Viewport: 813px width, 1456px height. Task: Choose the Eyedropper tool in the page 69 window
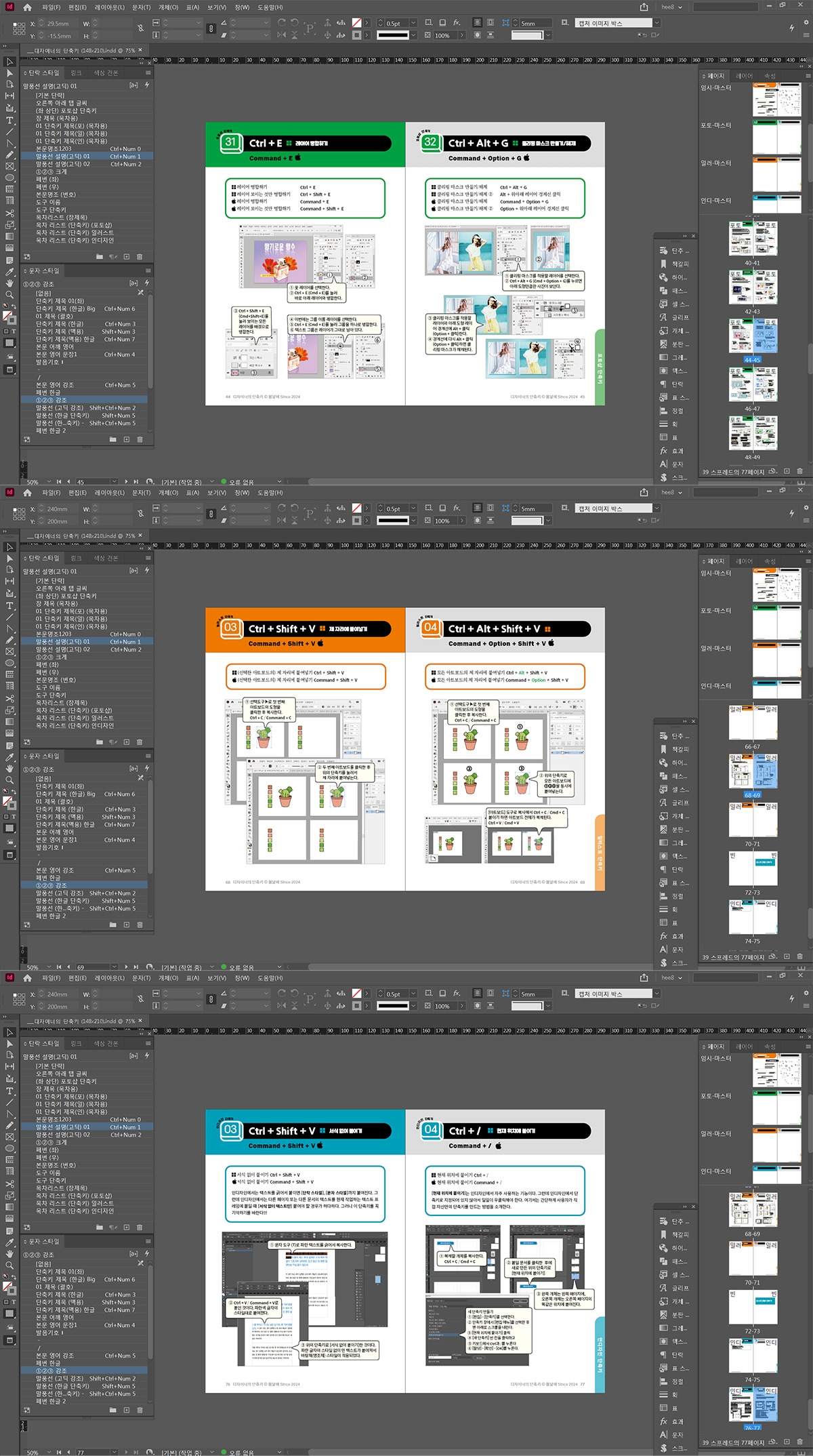(x=9, y=757)
